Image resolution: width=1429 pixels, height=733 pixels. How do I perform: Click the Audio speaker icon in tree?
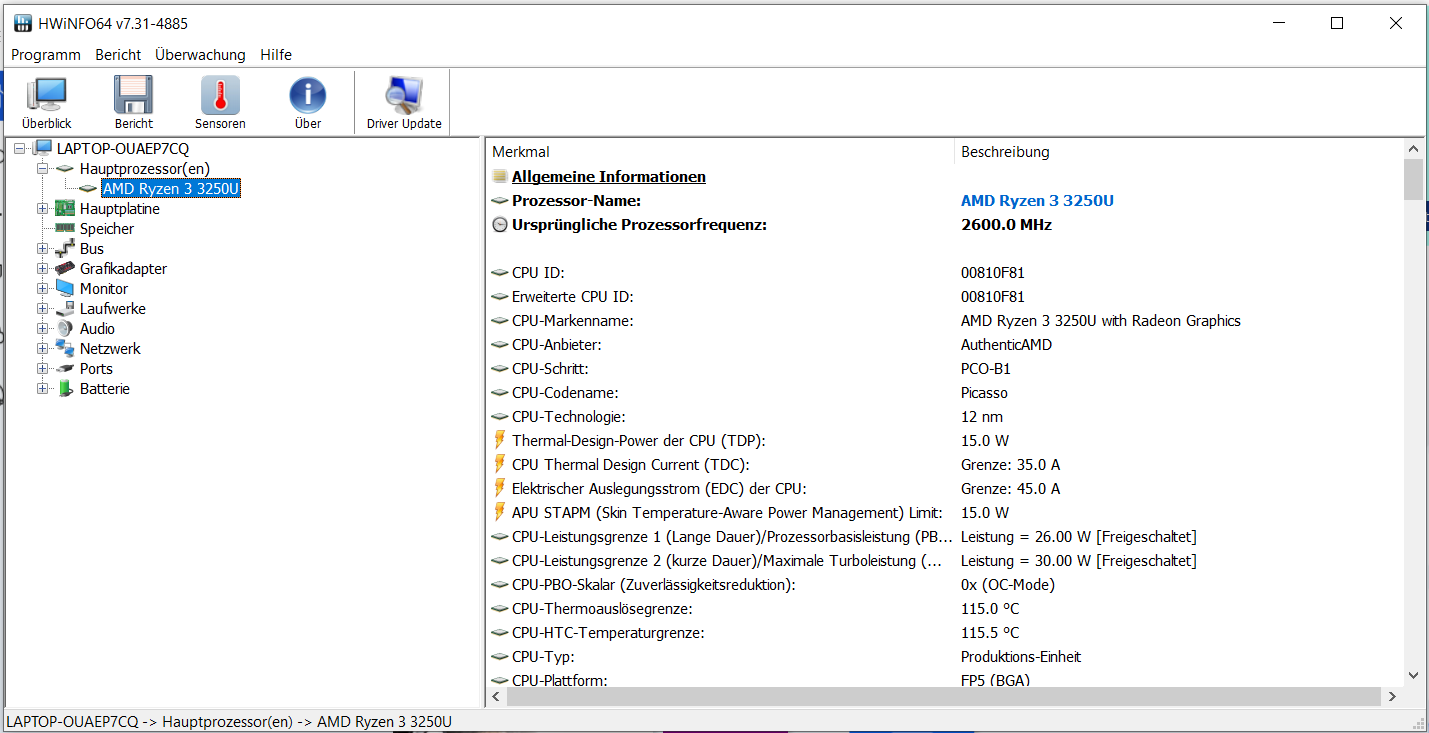pos(65,329)
